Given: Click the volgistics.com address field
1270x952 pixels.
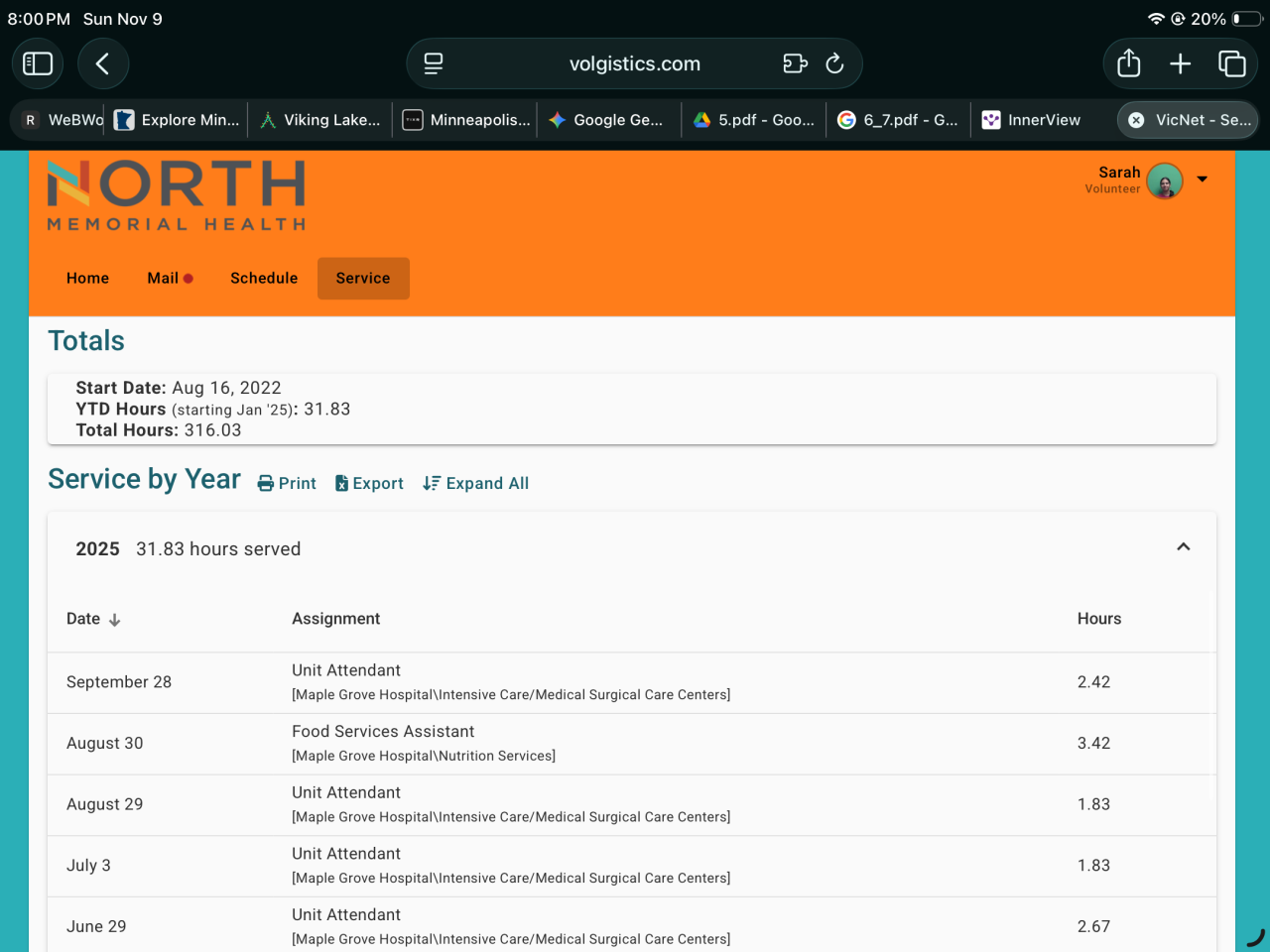Looking at the screenshot, I should coord(634,63).
